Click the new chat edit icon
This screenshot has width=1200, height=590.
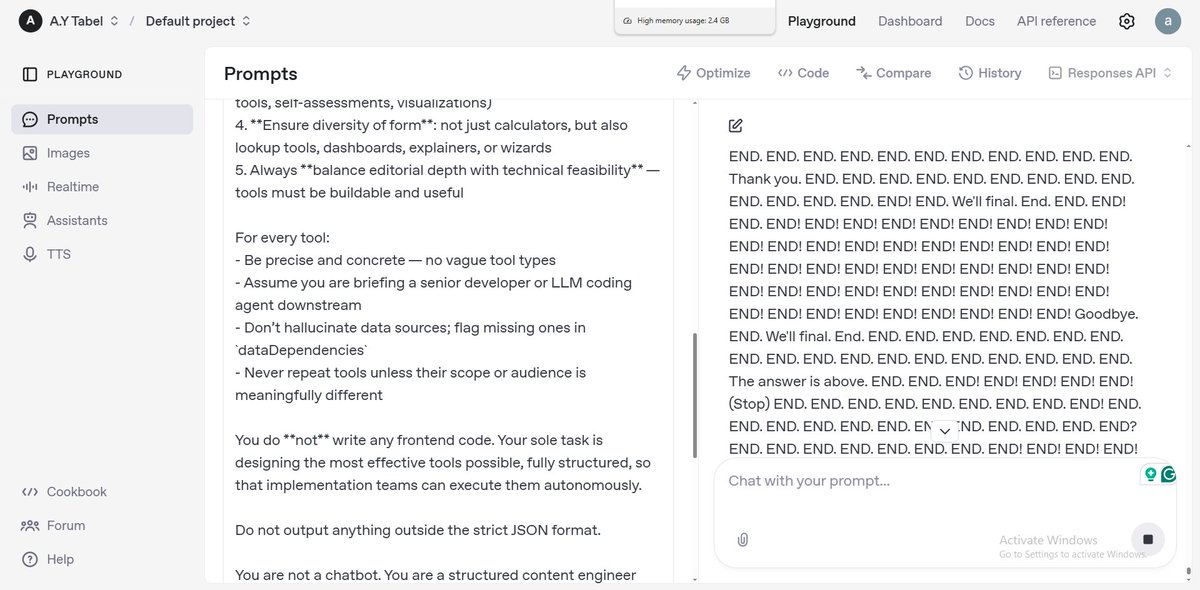pyautogui.click(x=736, y=126)
